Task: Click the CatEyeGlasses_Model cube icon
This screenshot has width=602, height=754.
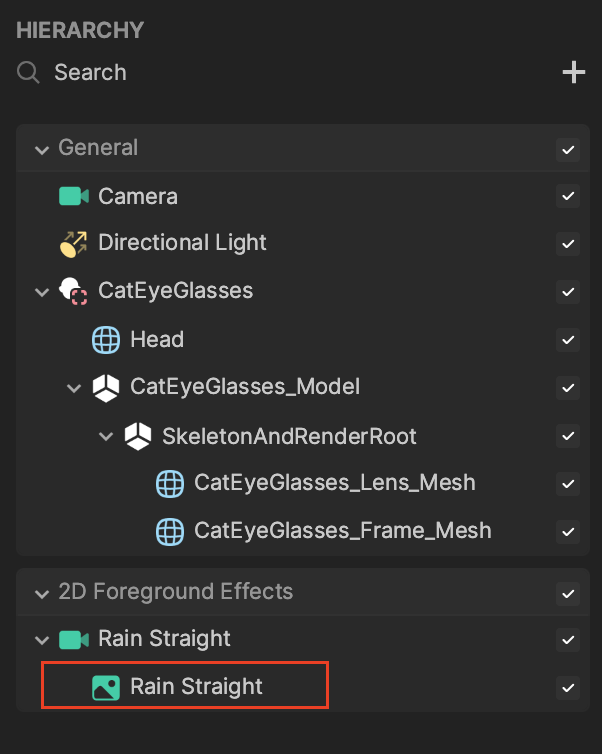Action: (x=106, y=388)
